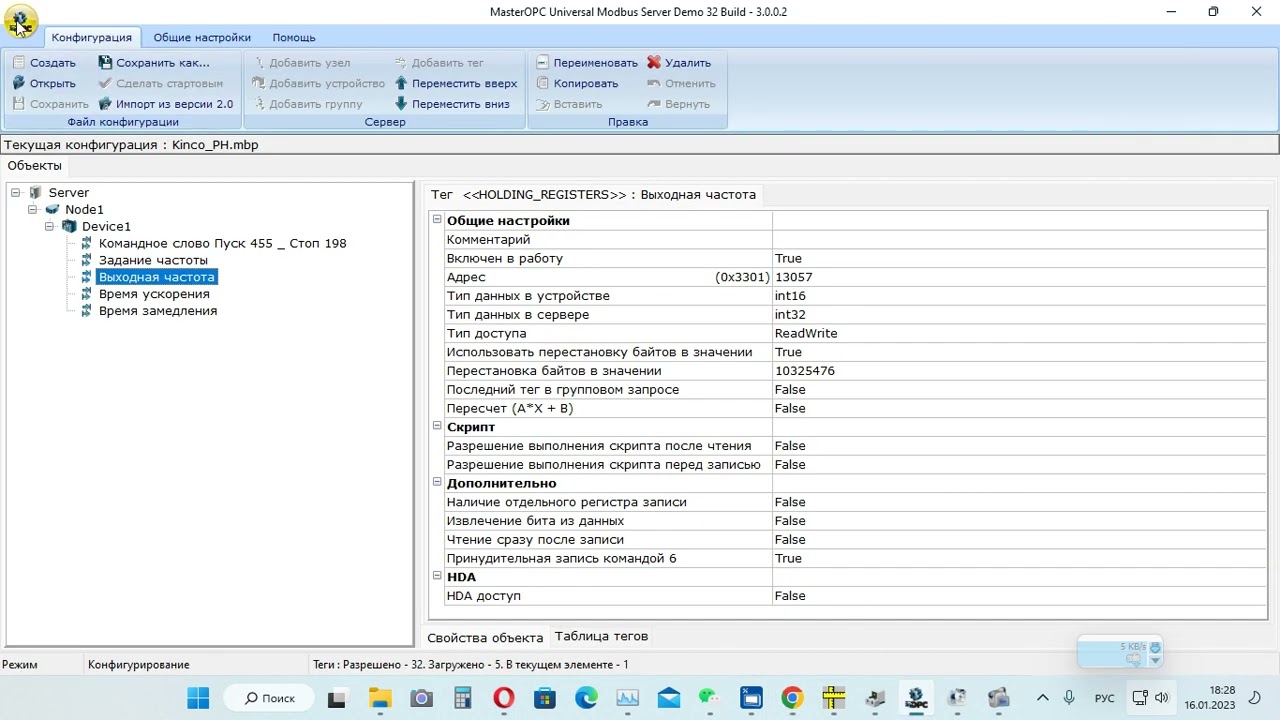Click tag icon beside Время замедления
The height and width of the screenshot is (720, 1280).
[x=86, y=311]
